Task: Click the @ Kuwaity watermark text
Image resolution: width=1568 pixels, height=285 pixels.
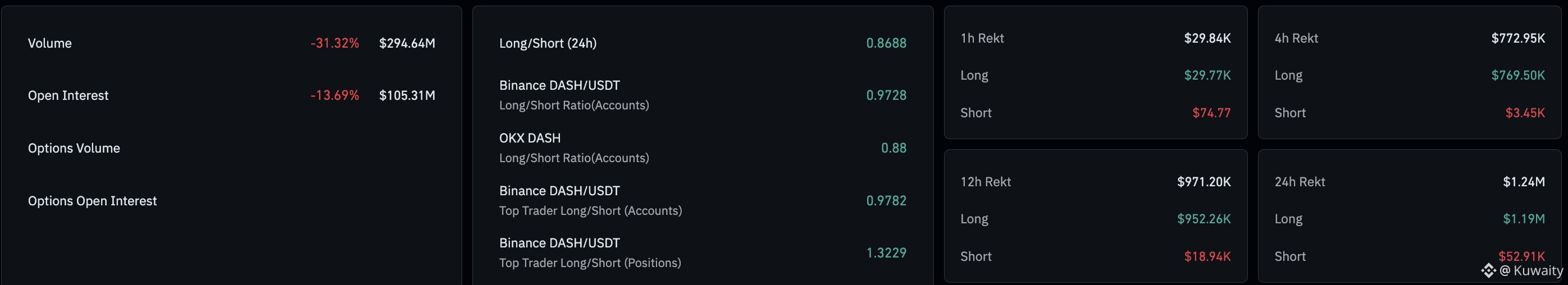Action: coord(1531,270)
